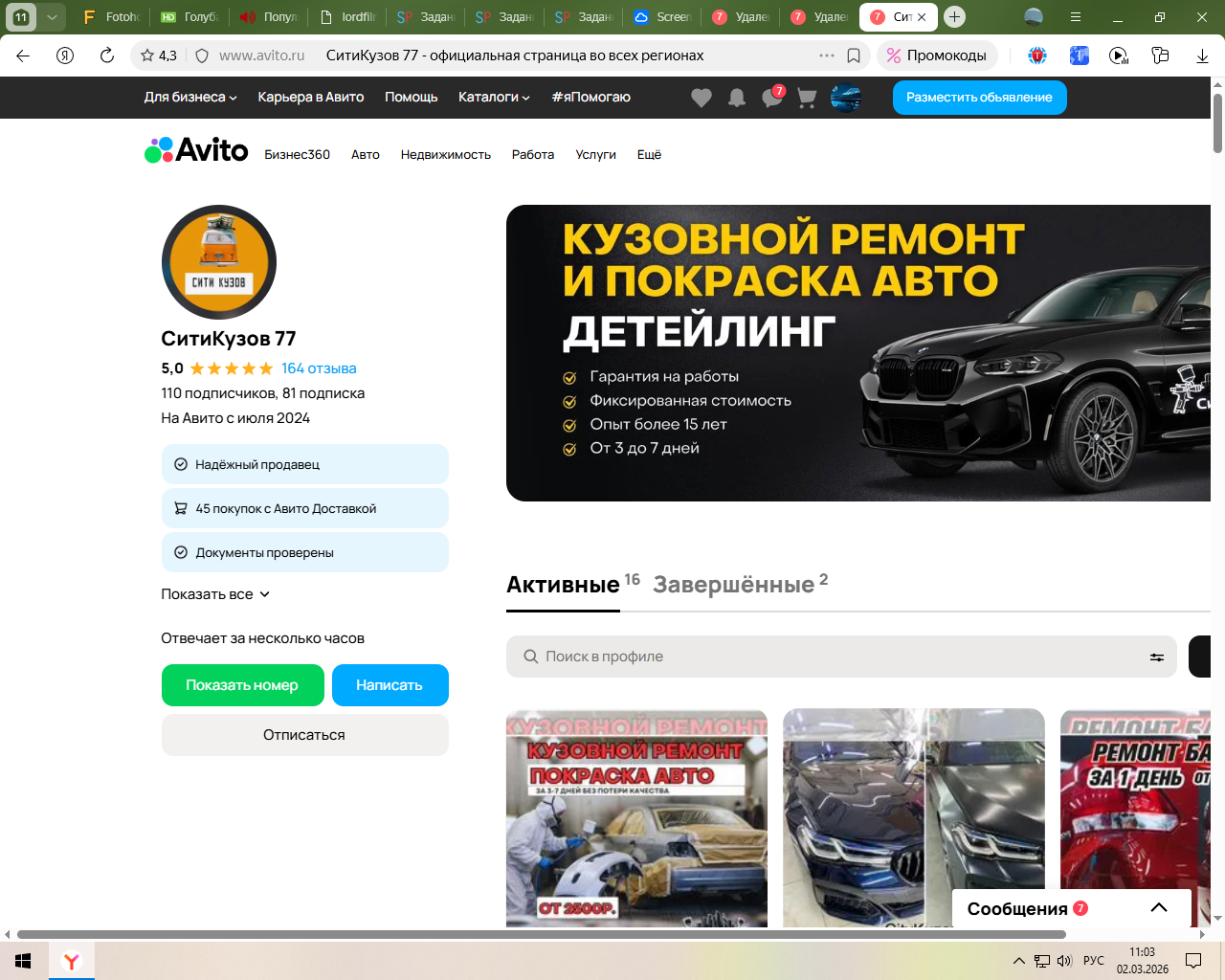Go to the 'Авто' category
1225x980 pixels.
tap(366, 154)
